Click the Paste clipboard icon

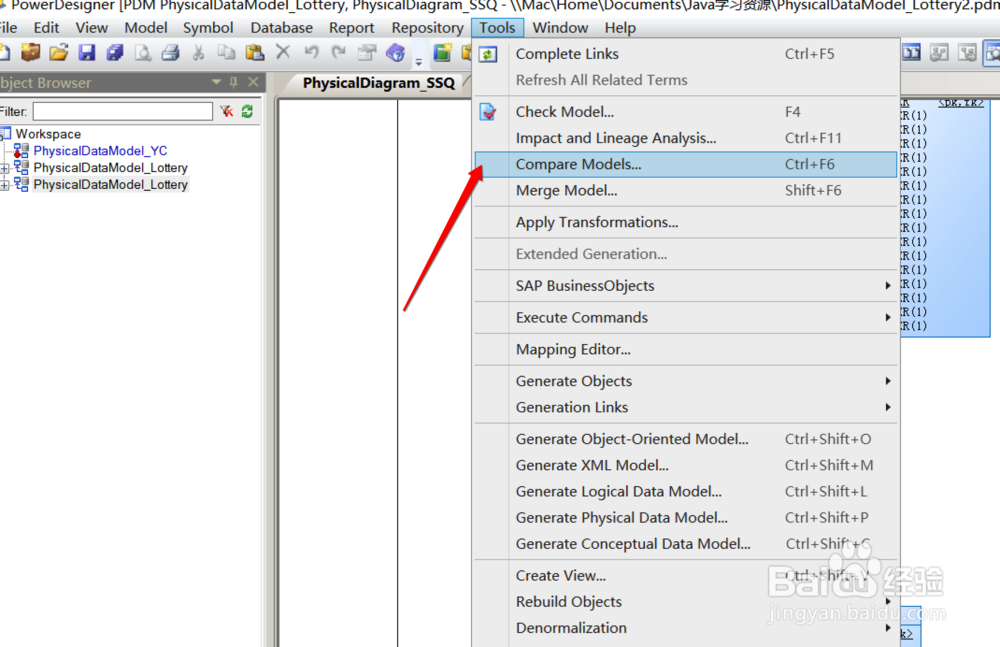254,52
